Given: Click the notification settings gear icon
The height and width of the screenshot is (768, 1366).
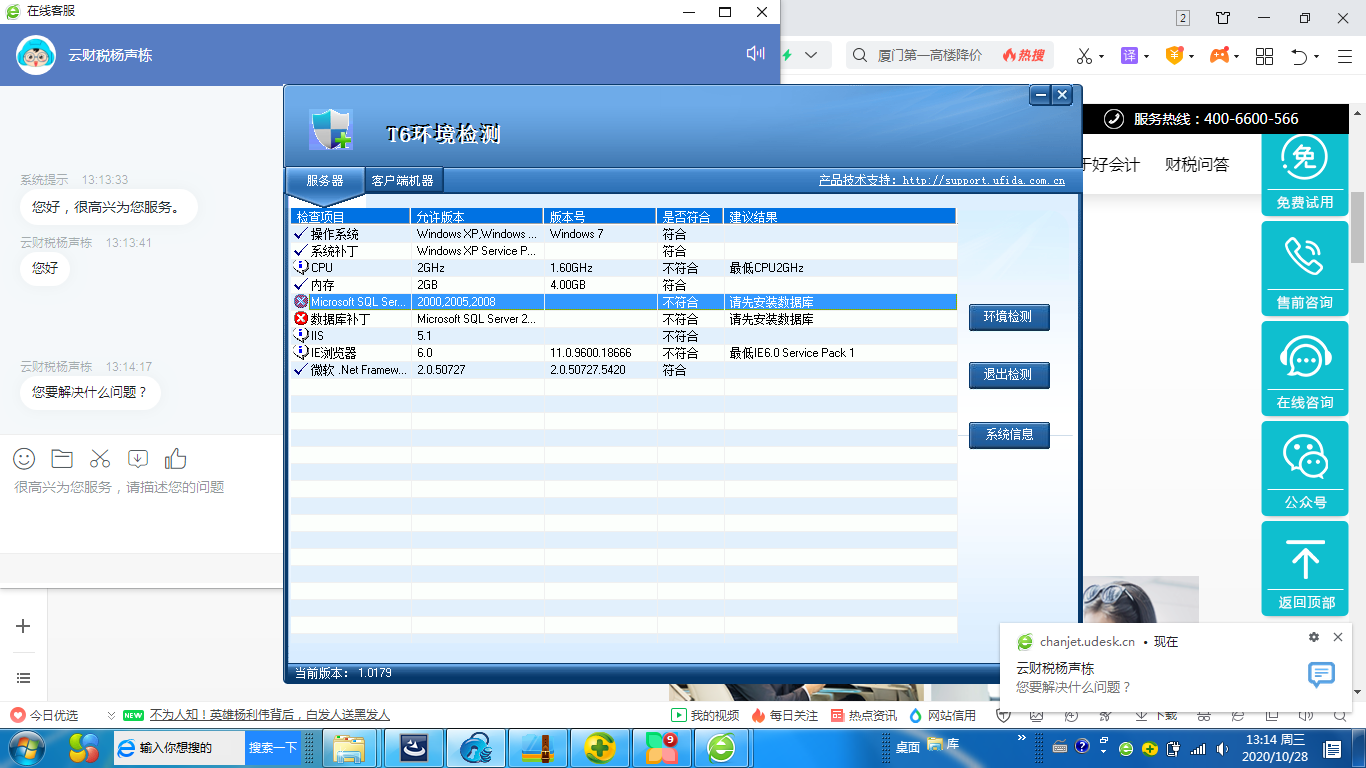Looking at the screenshot, I should (1314, 637).
